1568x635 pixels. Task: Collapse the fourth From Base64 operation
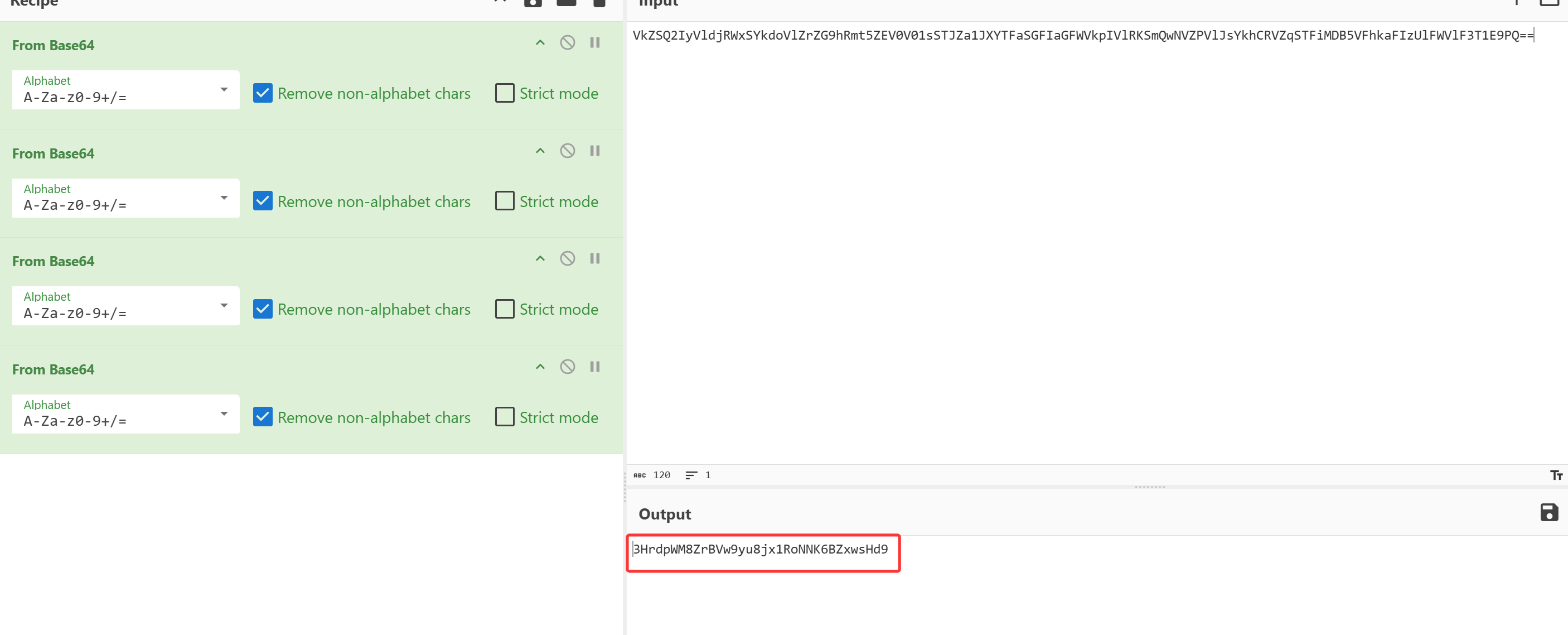pyautogui.click(x=540, y=366)
